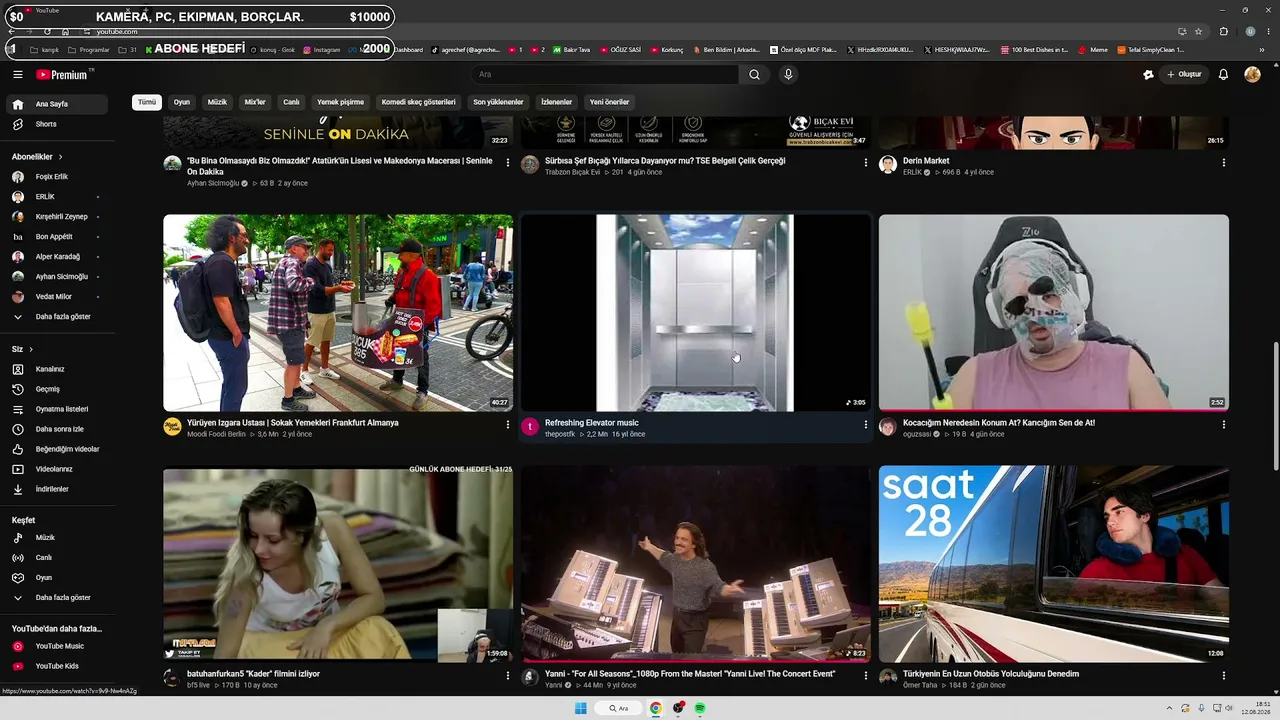Click Moodi Foodi Berlin channel avatar

click(172, 426)
